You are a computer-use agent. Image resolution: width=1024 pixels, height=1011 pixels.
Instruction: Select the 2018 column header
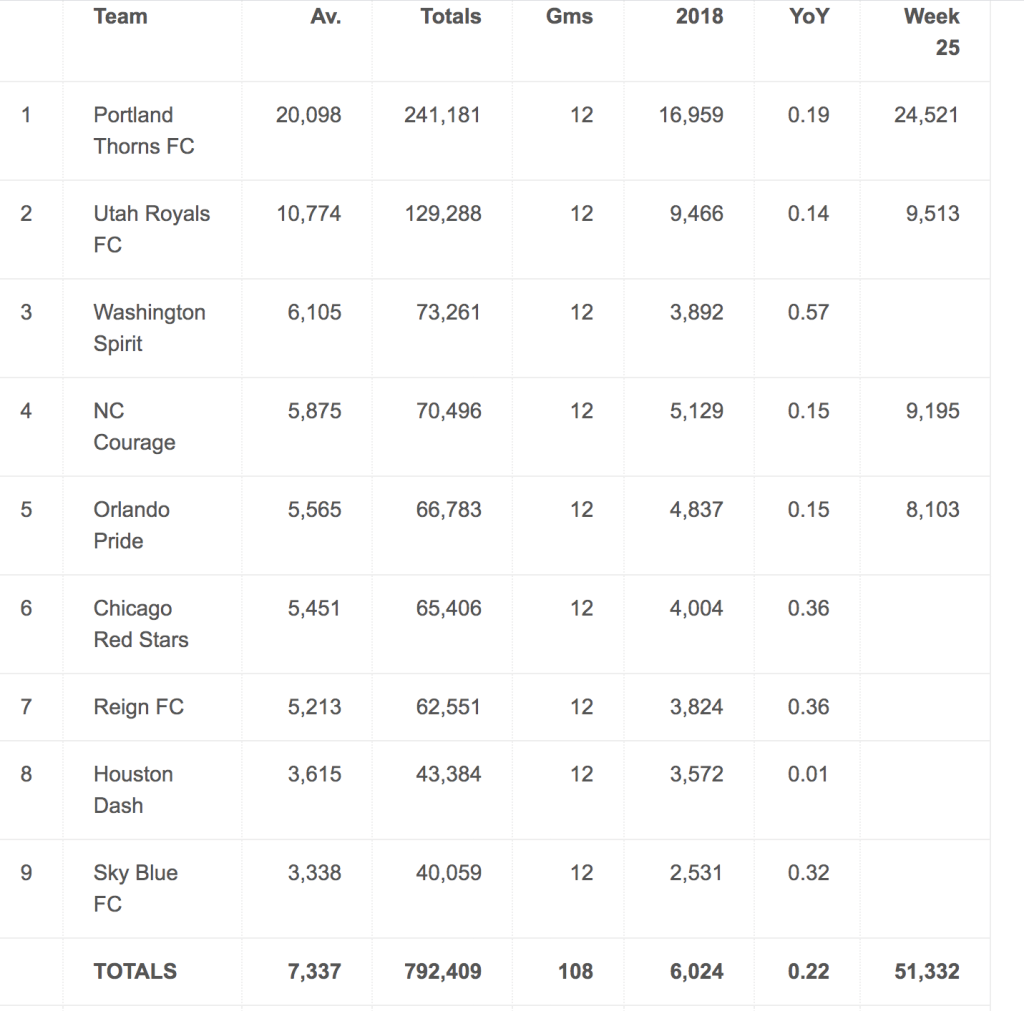(x=699, y=17)
